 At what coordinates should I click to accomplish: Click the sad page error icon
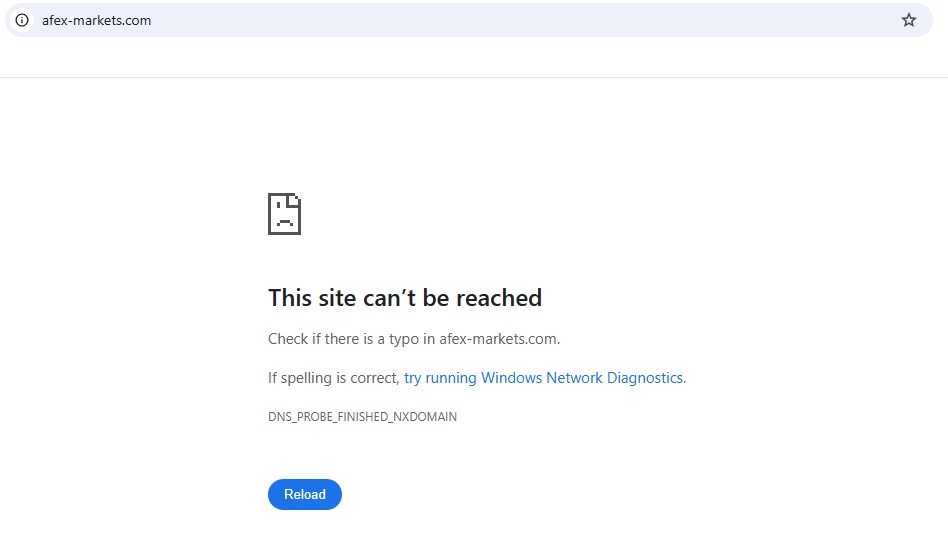tap(284, 214)
